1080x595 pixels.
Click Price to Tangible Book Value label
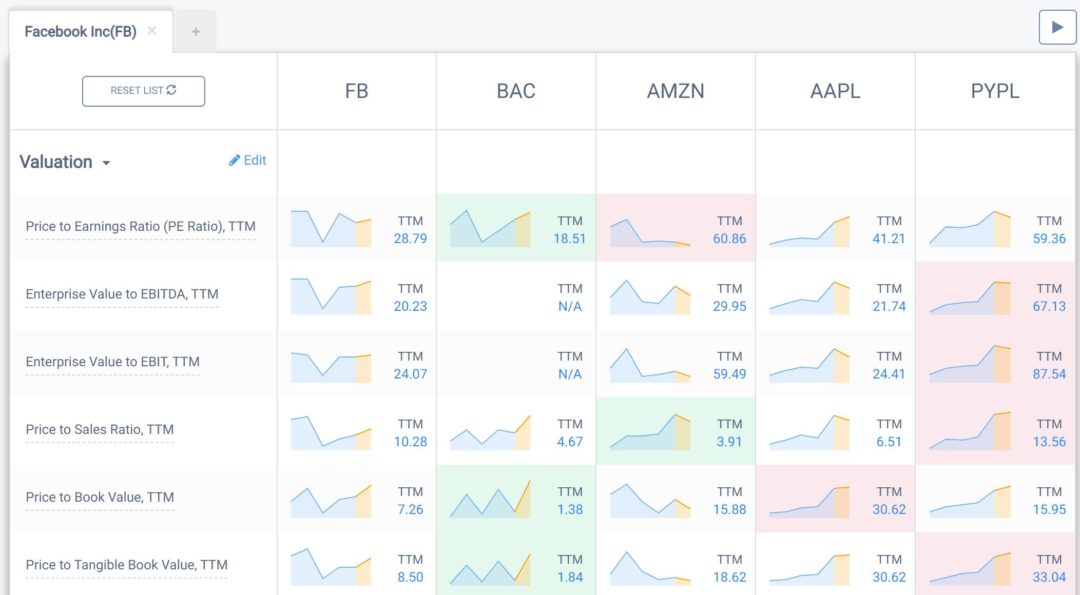click(x=127, y=565)
